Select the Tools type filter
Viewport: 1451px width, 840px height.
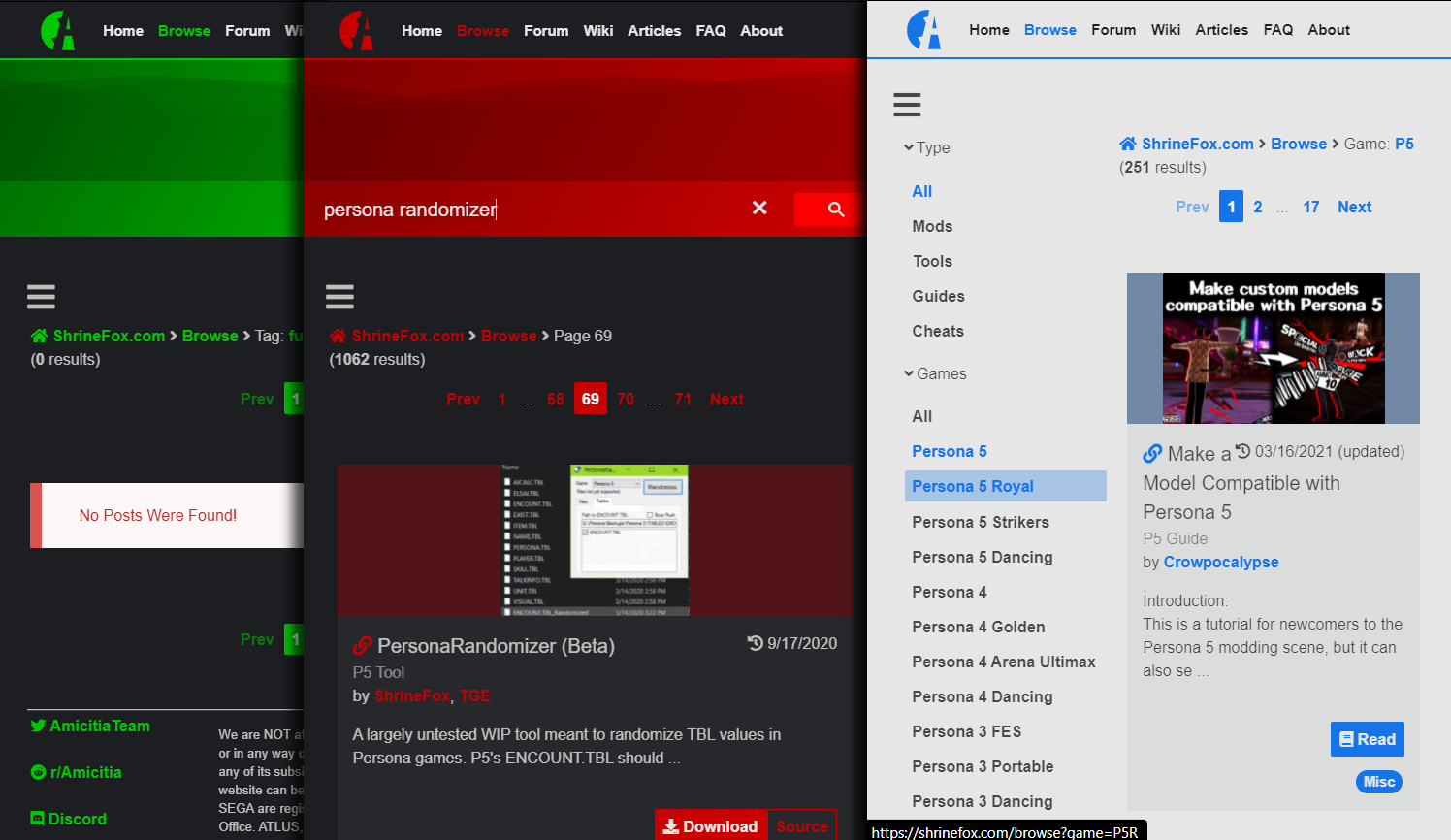click(932, 261)
